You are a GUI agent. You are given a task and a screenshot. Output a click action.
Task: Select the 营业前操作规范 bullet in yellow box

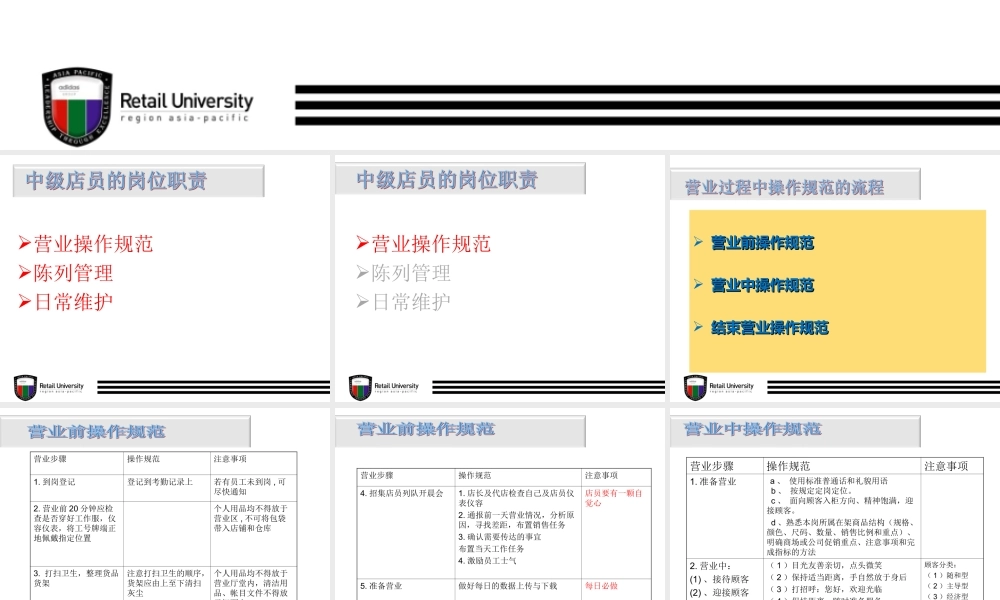(762, 243)
